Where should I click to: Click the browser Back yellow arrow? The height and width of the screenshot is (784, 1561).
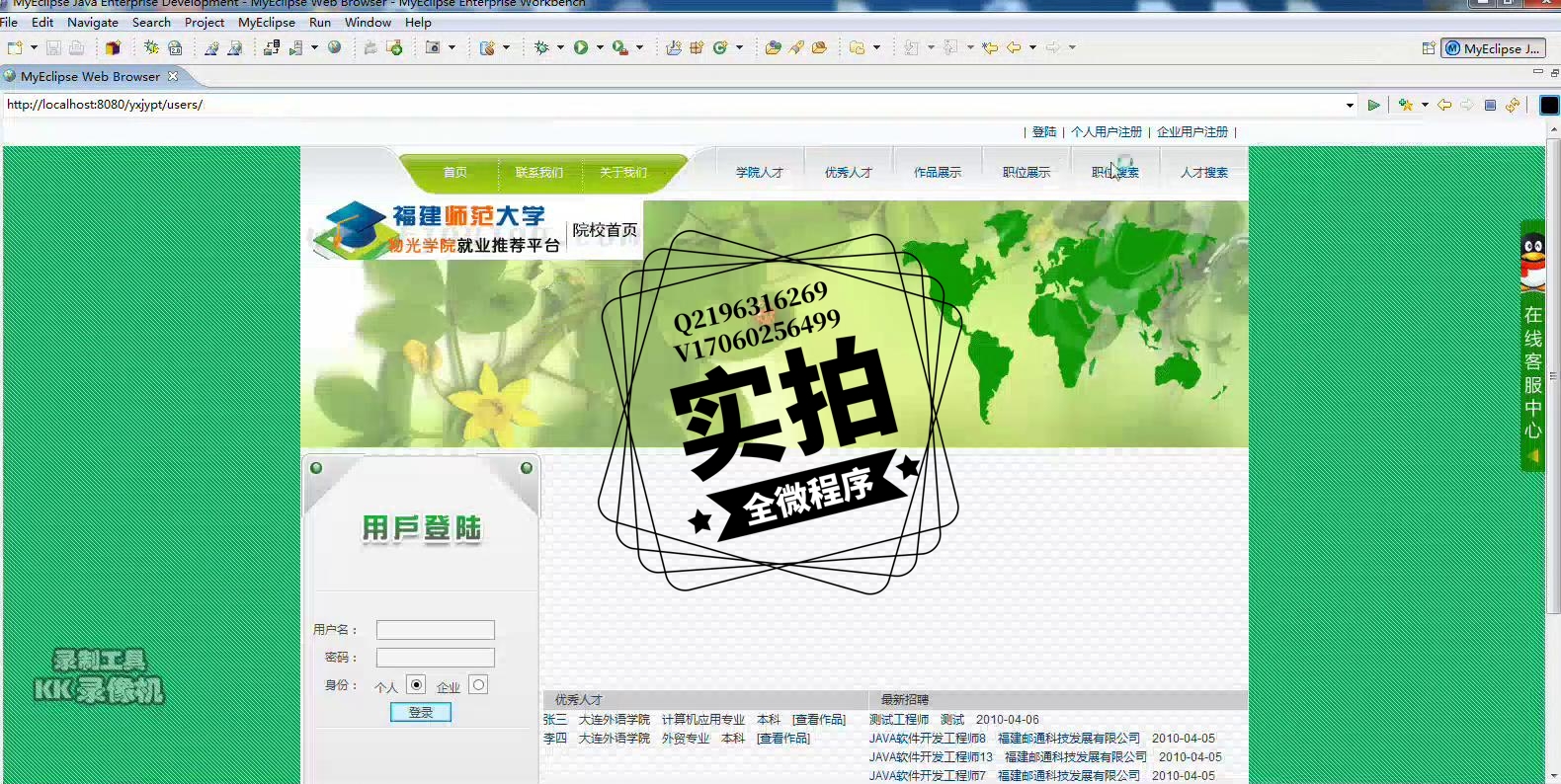click(1444, 105)
